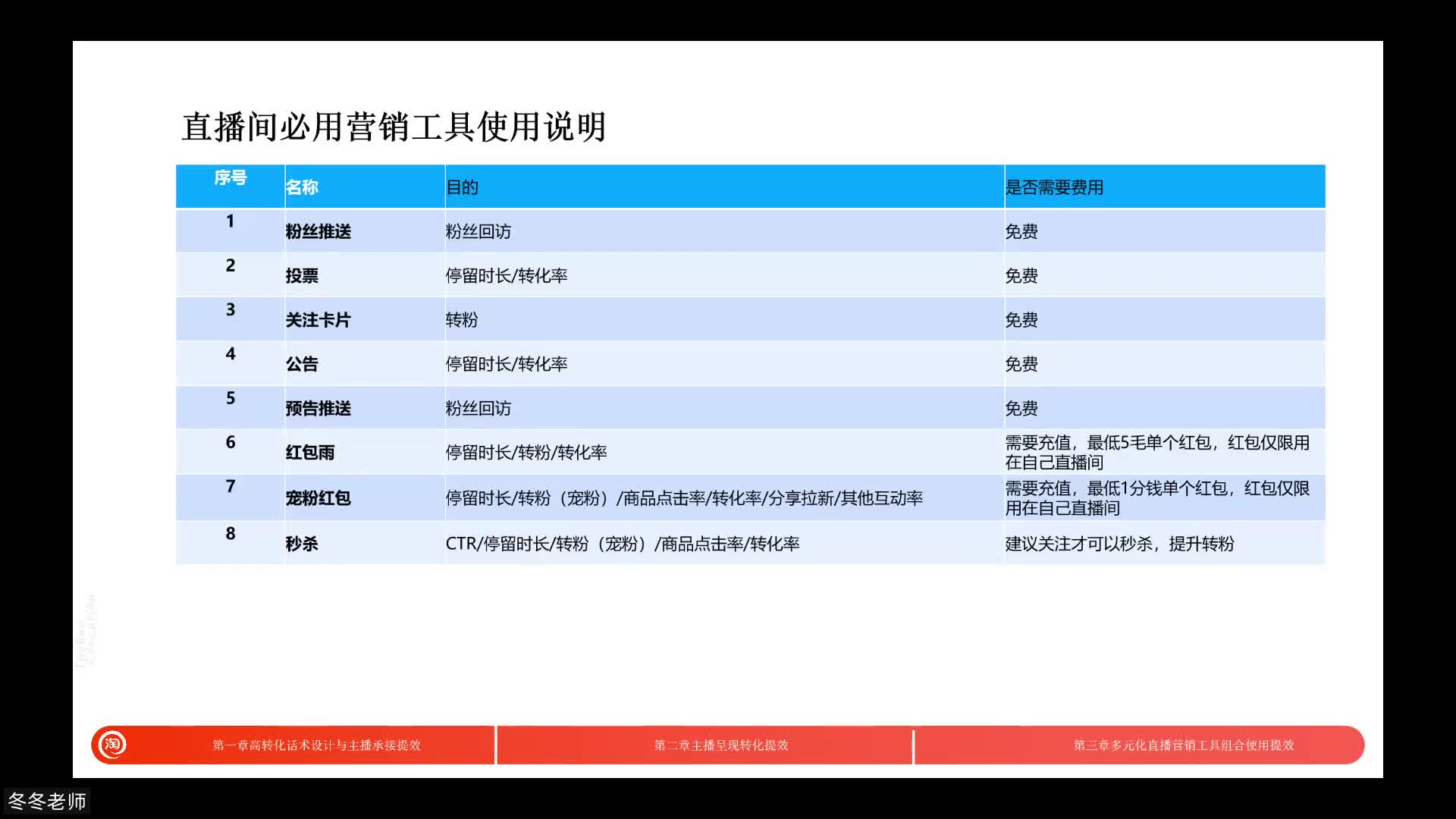Viewport: 1456px width, 819px height.
Task: Select the 第一章高转化话术设计与主播承接提效 chapter tab
Action: [x=318, y=745]
